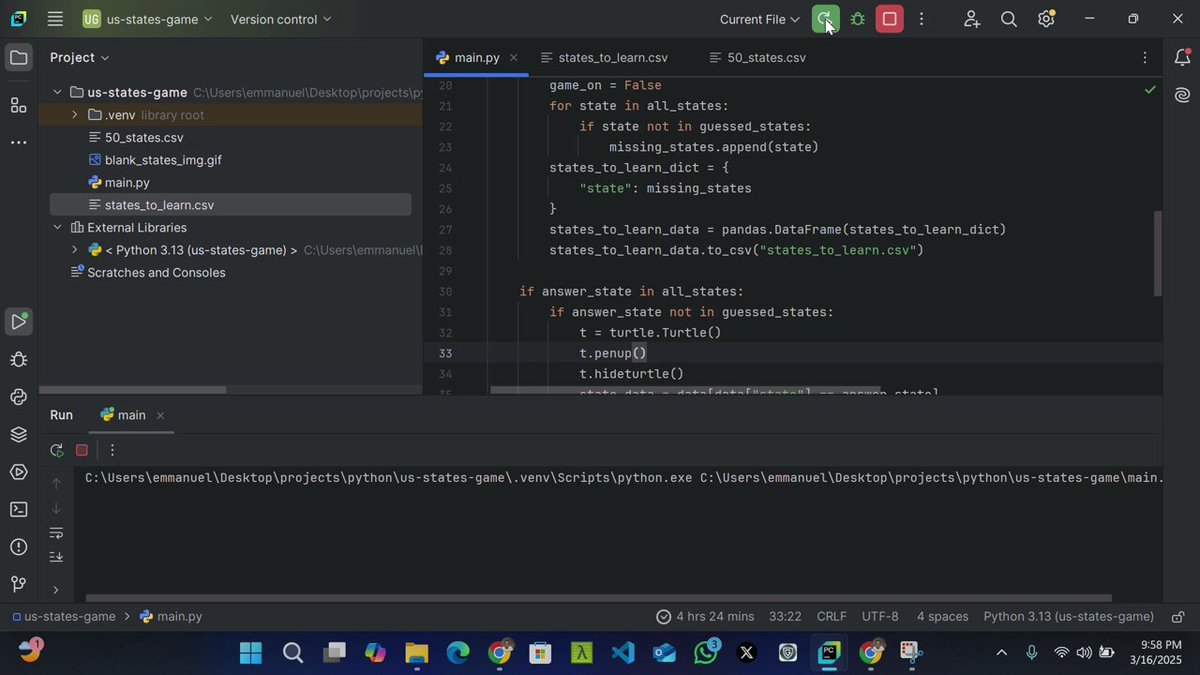This screenshot has width=1200, height=675.
Task: Open editor tabs more options menu
Action: [1145, 58]
